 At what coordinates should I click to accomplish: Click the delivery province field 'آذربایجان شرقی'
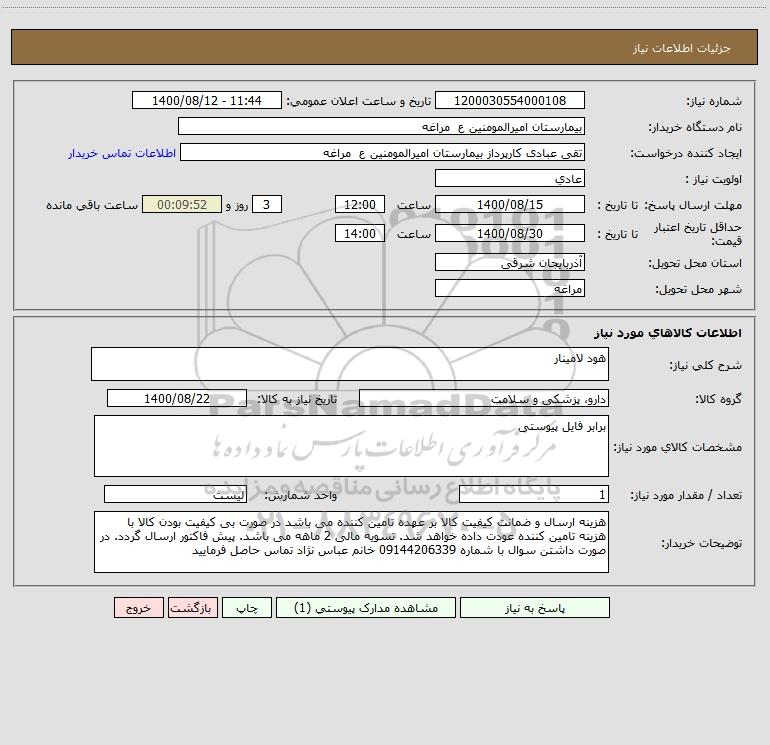point(510,262)
